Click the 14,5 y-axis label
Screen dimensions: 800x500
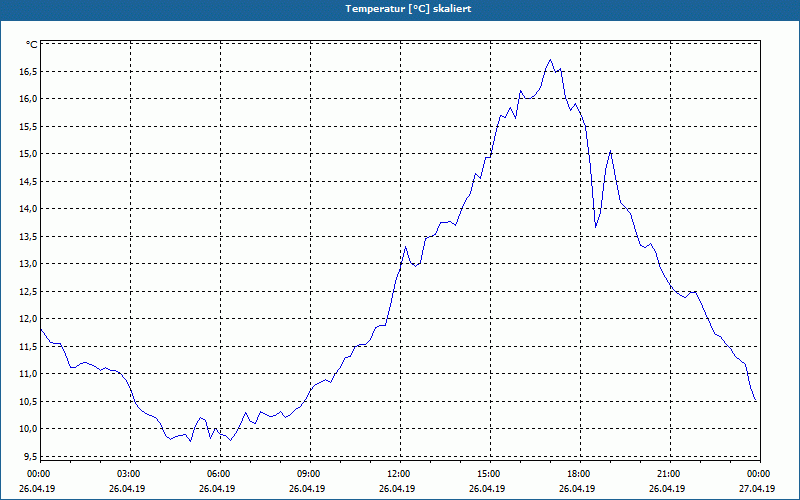(29, 182)
